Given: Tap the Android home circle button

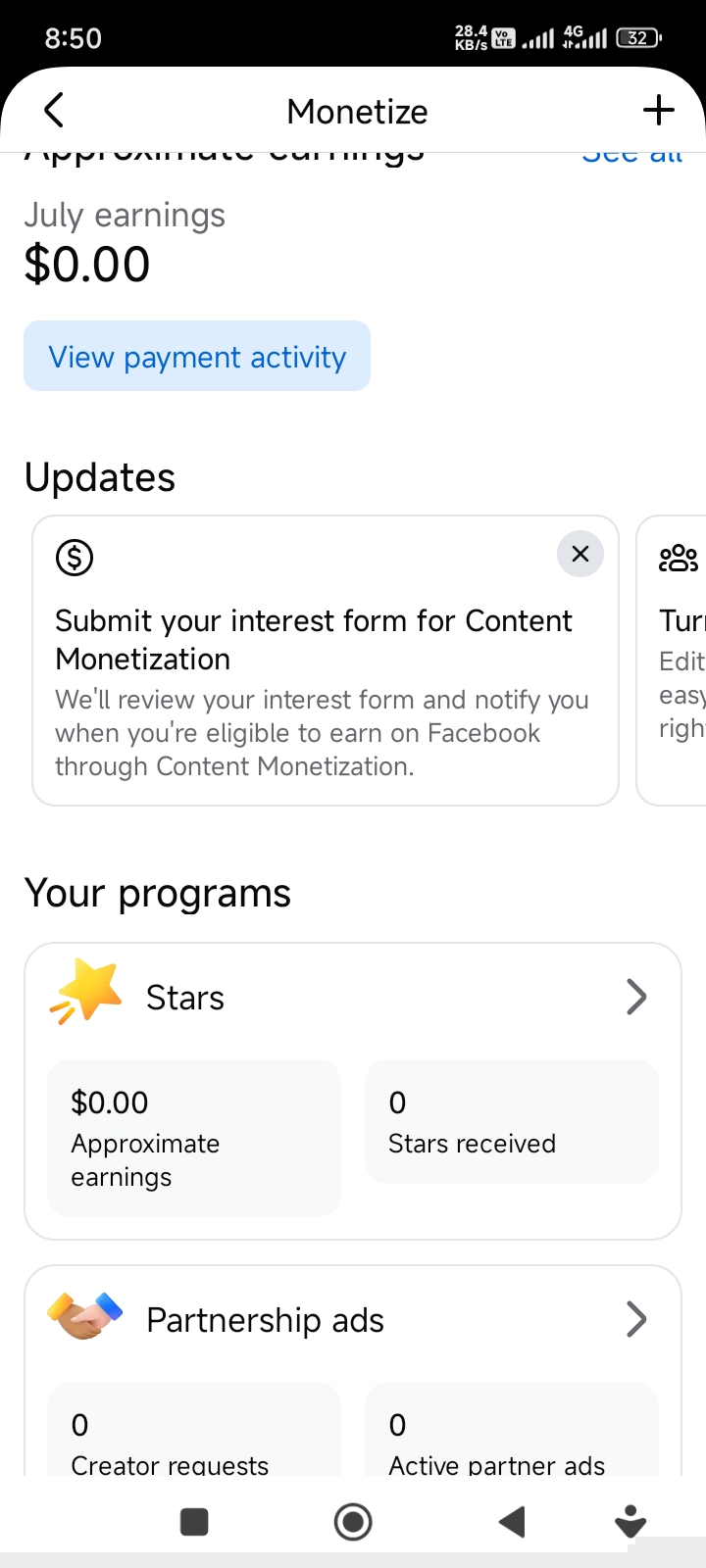Looking at the screenshot, I should (x=353, y=1522).
